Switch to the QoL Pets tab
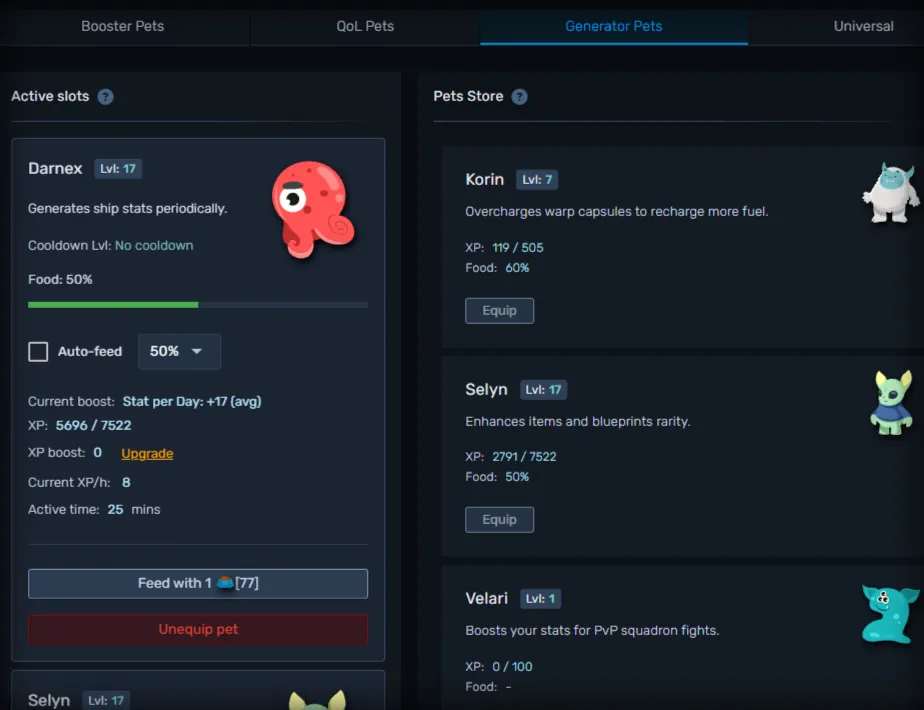The image size is (924, 710). click(365, 26)
